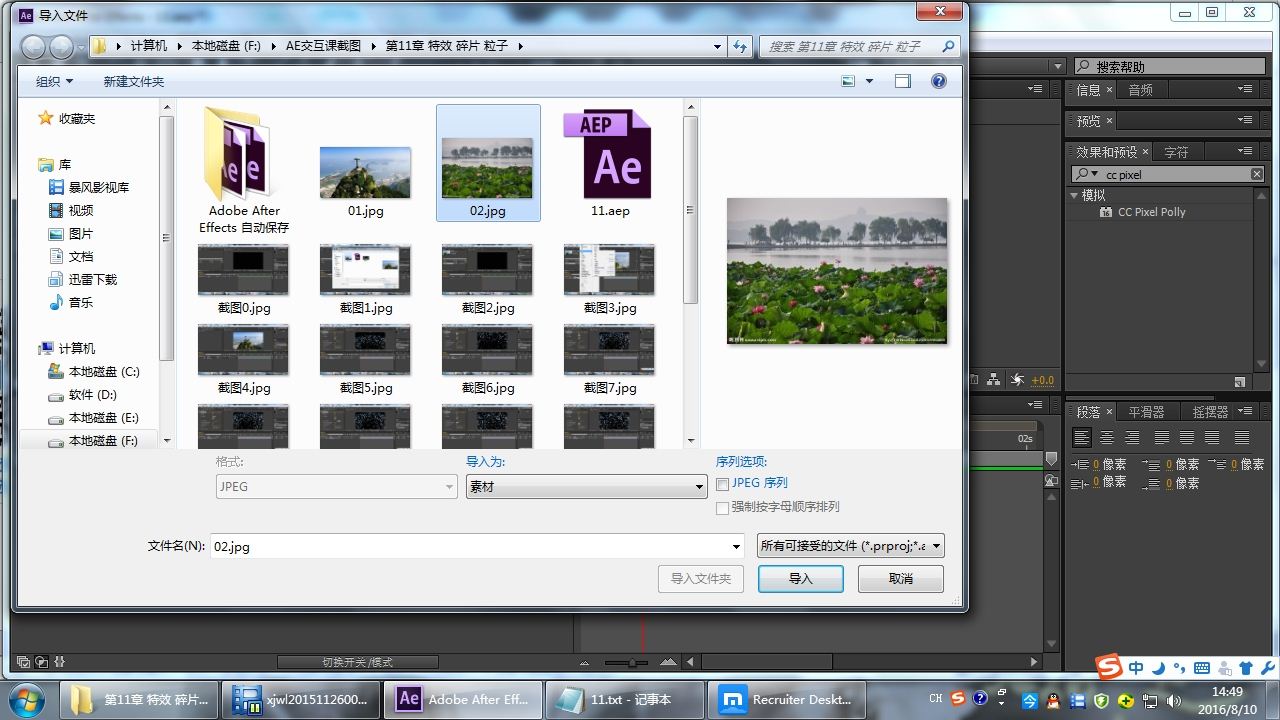Image resolution: width=1280 pixels, height=720 pixels.
Task: Click the file list vertical scrollbar
Action: 690,210
